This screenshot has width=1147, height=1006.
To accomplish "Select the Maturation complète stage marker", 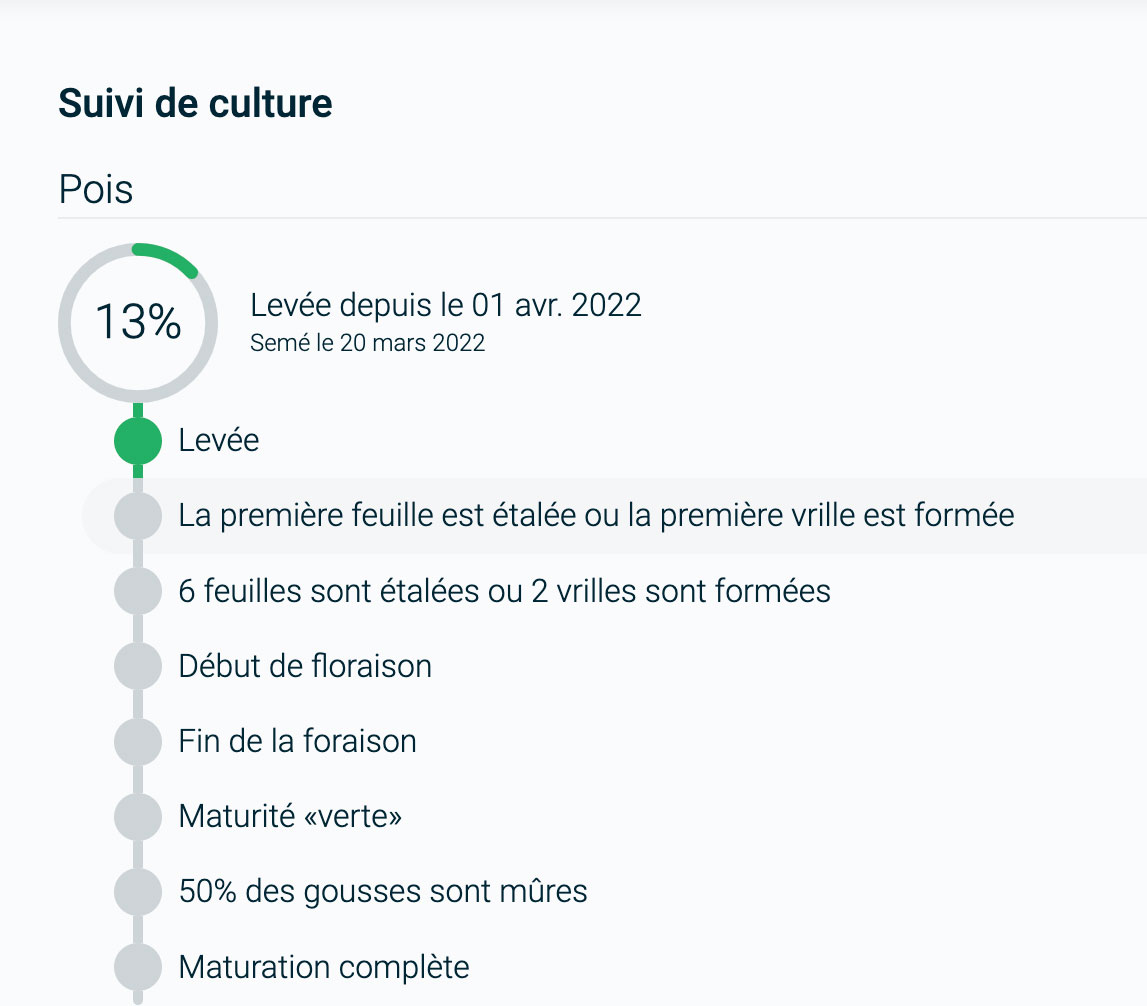I will pos(138,967).
